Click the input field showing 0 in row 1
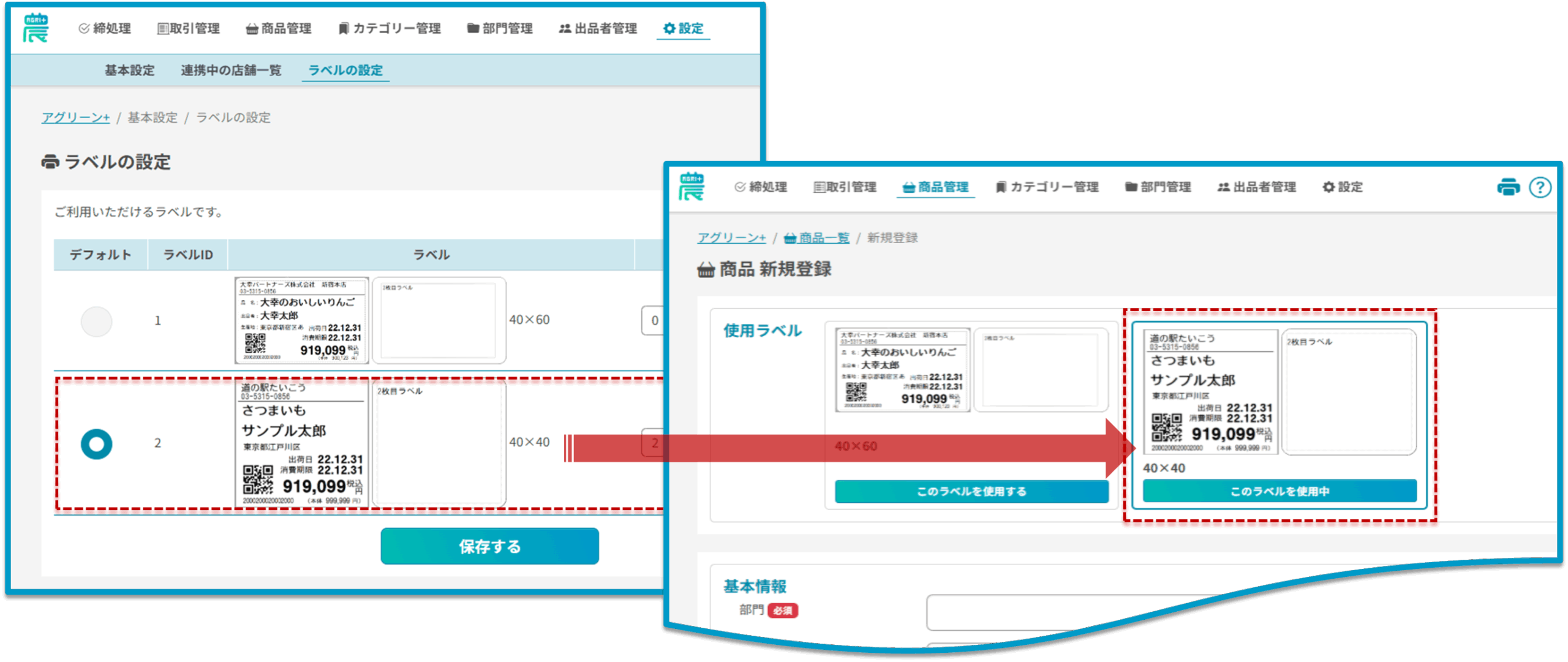This screenshot has width=1568, height=662. tap(653, 320)
